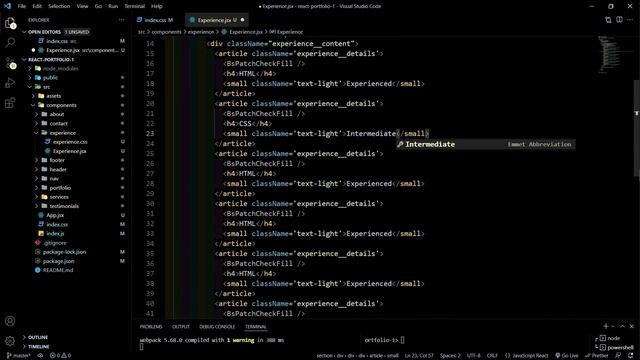The height and width of the screenshot is (360, 640).
Task: Open the Search view in activity bar
Action: tap(10, 42)
